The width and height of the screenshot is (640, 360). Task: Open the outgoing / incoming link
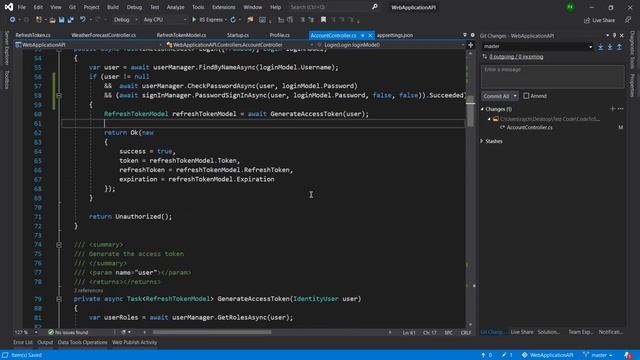point(516,57)
